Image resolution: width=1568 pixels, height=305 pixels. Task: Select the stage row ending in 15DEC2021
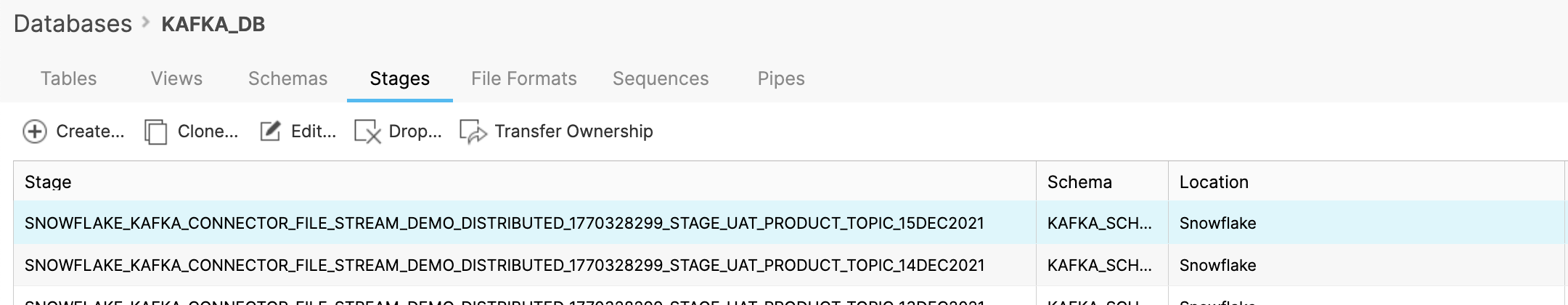[x=504, y=223]
